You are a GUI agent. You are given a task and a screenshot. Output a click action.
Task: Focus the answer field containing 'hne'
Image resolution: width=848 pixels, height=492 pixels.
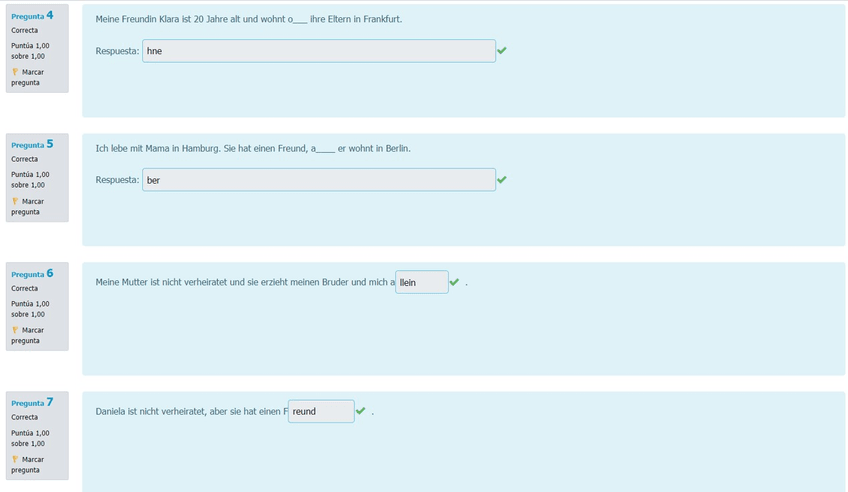click(x=319, y=51)
